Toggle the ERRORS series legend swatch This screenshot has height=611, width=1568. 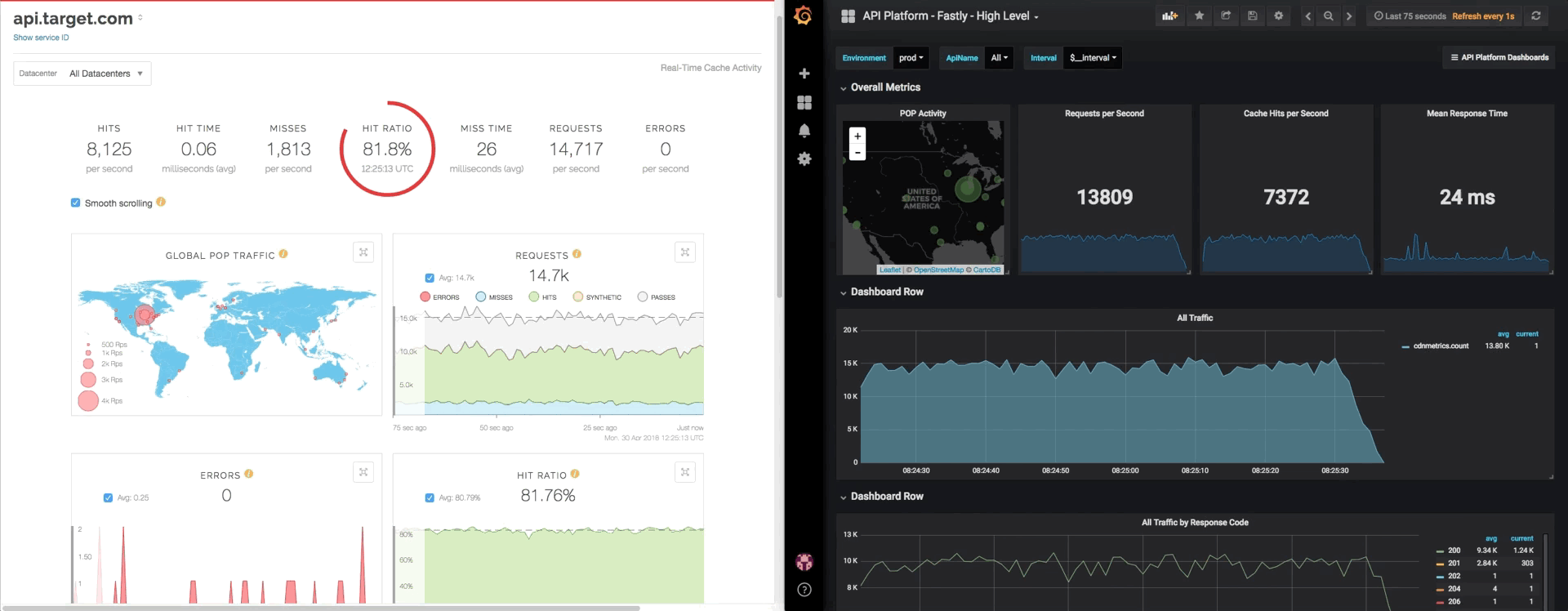425,297
